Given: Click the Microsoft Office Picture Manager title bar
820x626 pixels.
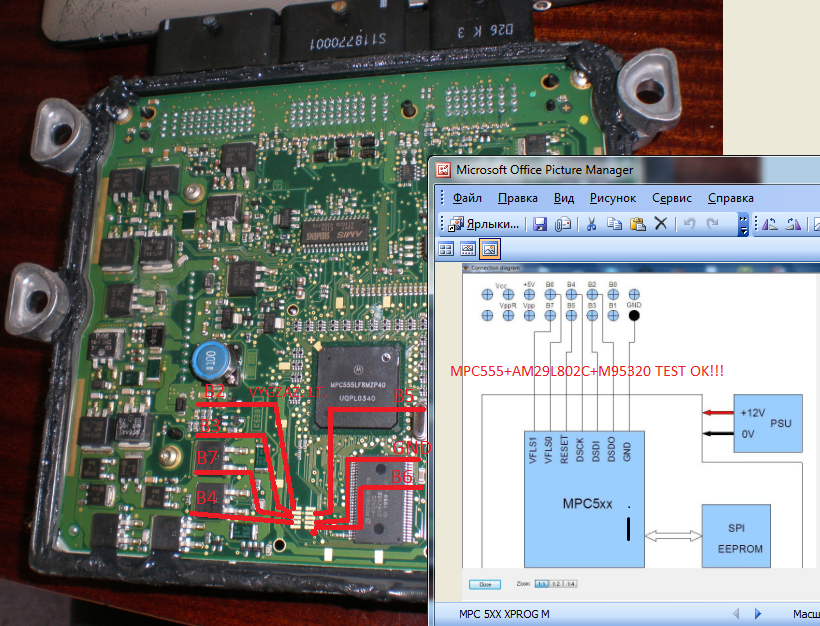Looking at the screenshot, I should click(x=624, y=169).
